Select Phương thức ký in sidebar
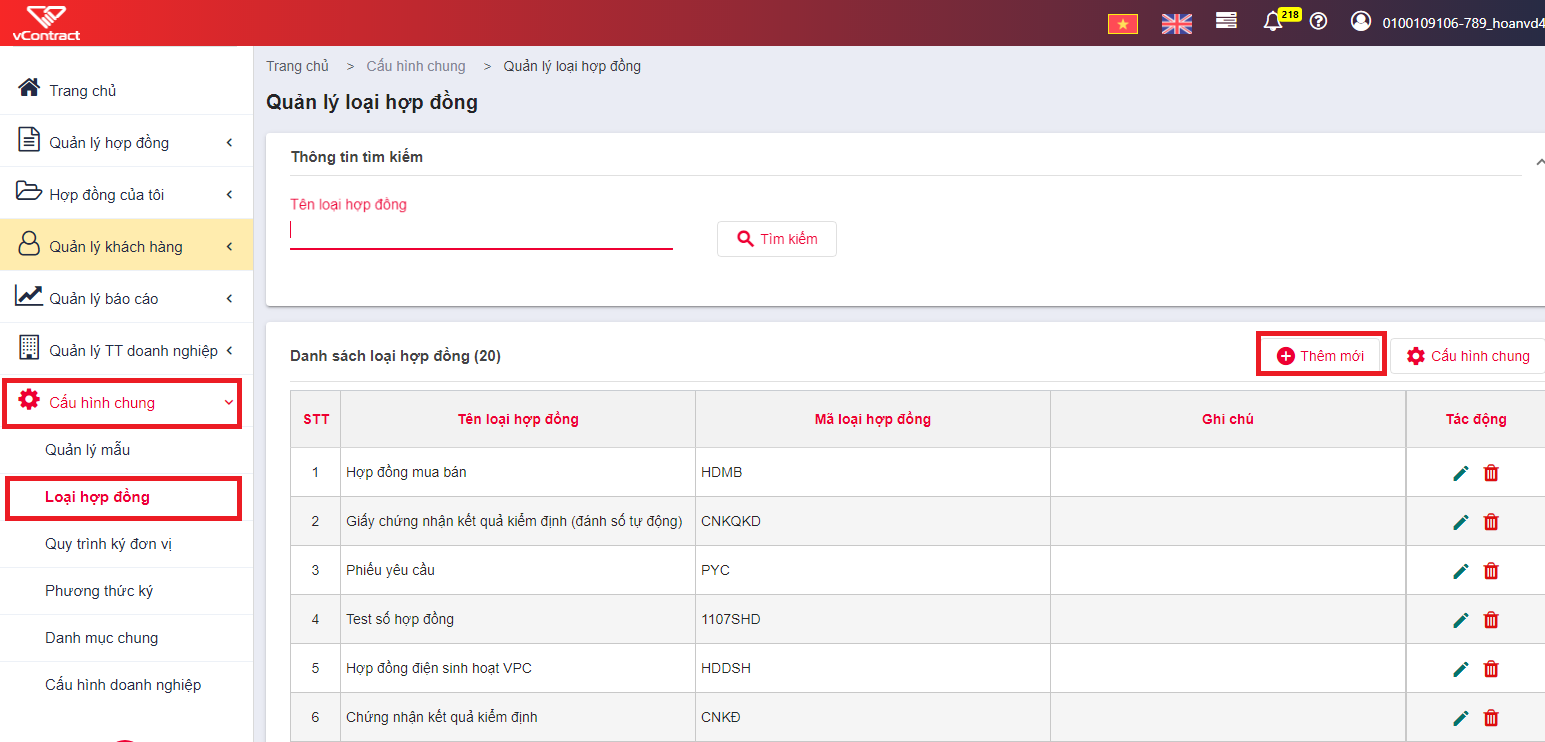1545x742 pixels. (99, 591)
